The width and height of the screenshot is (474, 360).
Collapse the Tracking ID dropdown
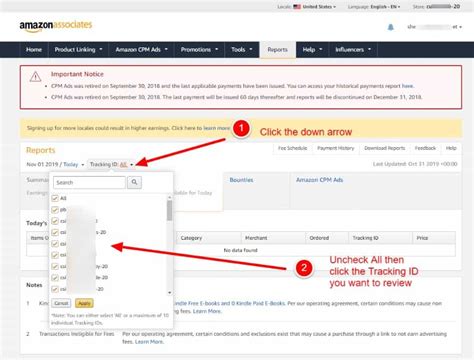click(132, 164)
